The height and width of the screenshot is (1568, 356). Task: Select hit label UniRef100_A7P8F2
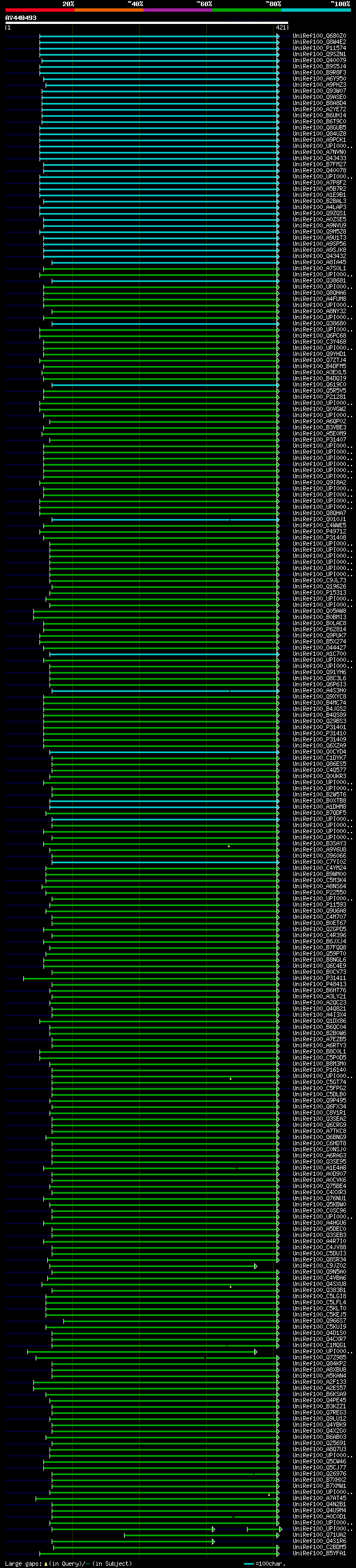click(319, 182)
